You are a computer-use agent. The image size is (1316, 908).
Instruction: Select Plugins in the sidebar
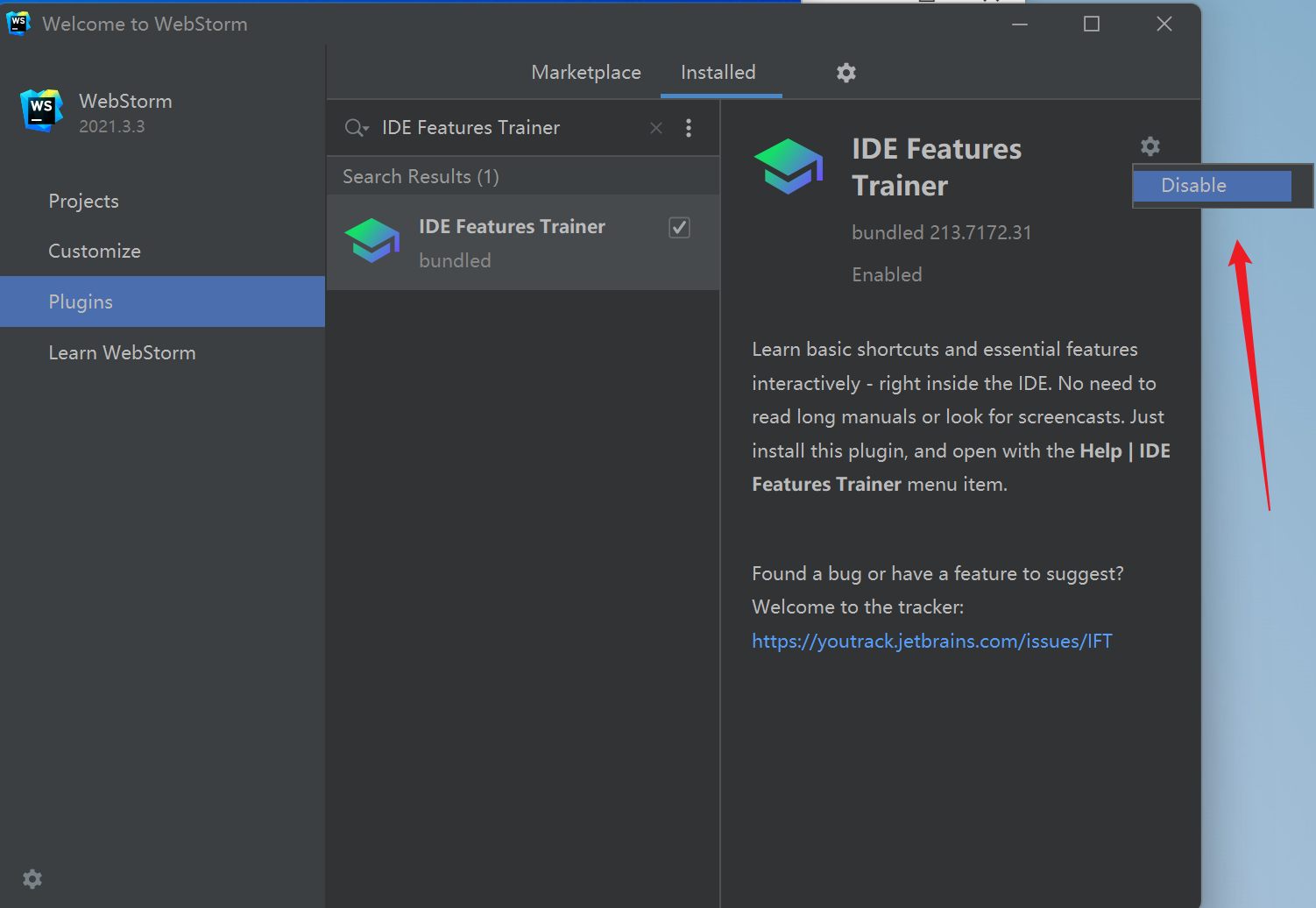click(163, 301)
